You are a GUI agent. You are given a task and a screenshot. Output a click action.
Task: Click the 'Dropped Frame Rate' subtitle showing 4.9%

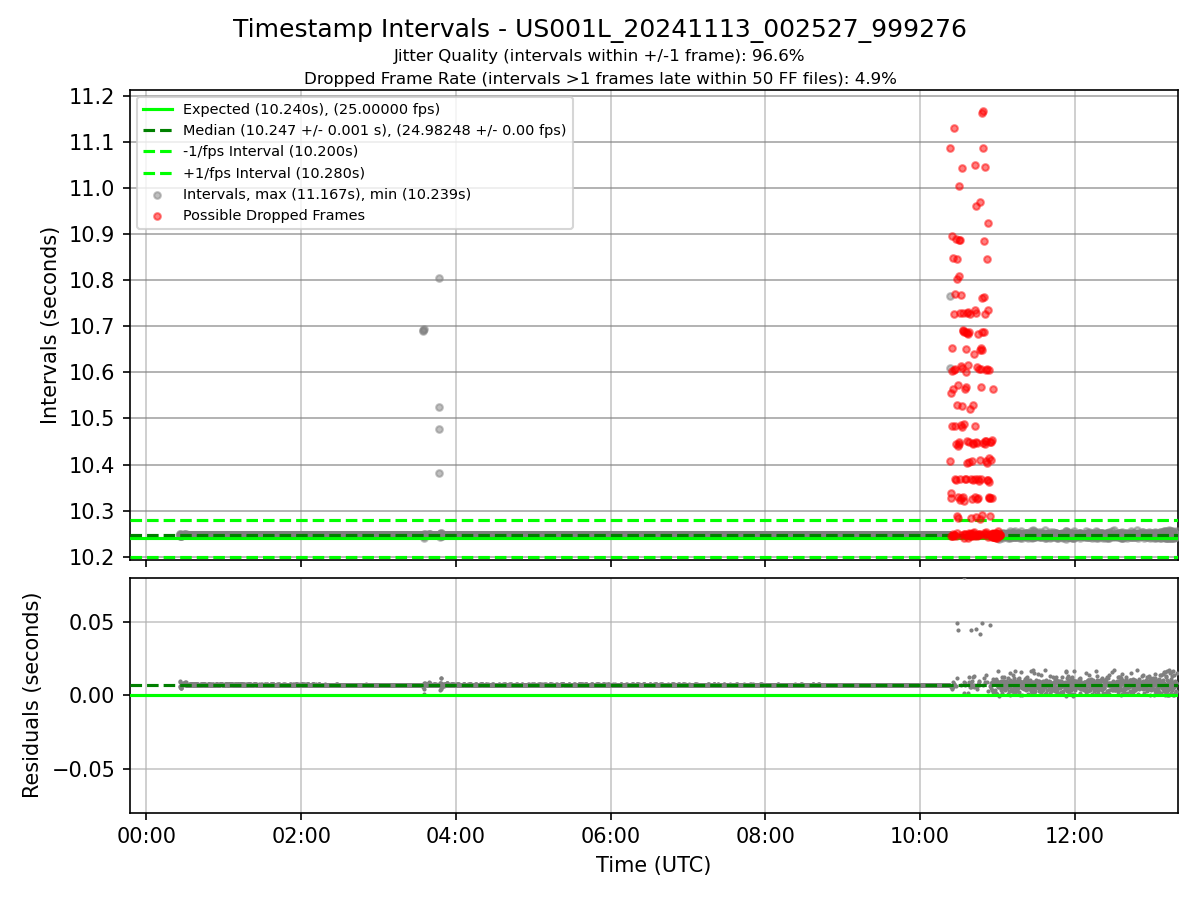point(599,78)
